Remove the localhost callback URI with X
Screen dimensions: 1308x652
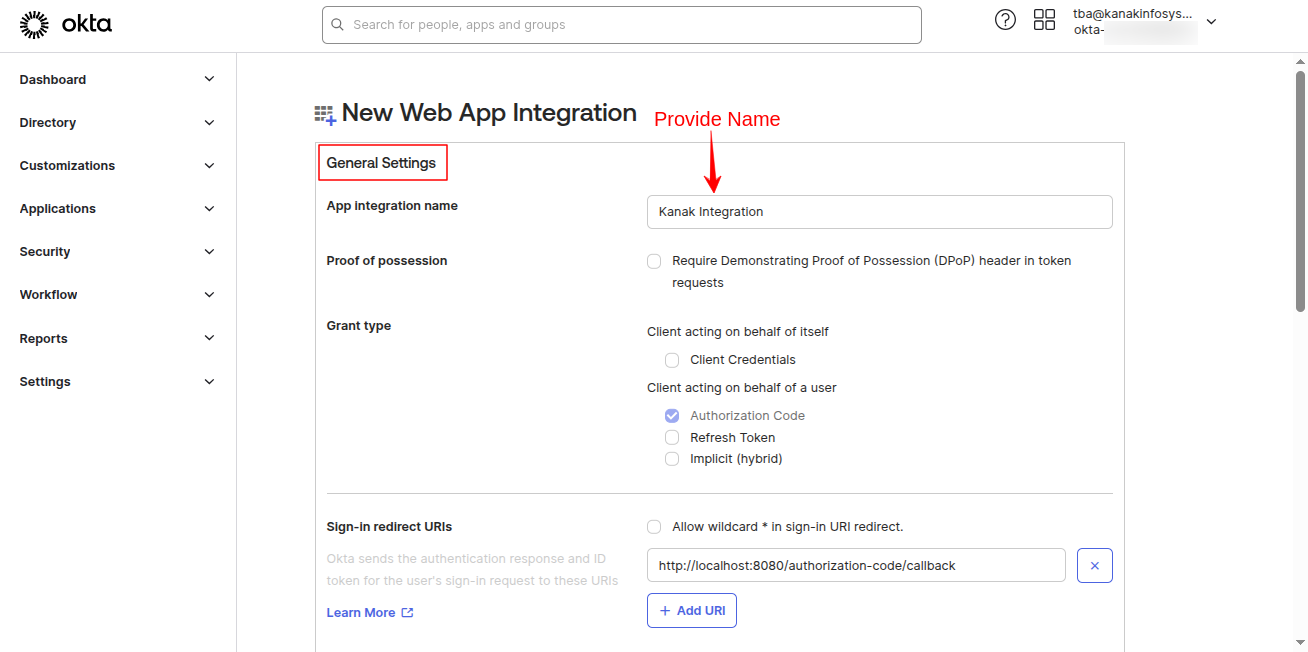point(1094,565)
